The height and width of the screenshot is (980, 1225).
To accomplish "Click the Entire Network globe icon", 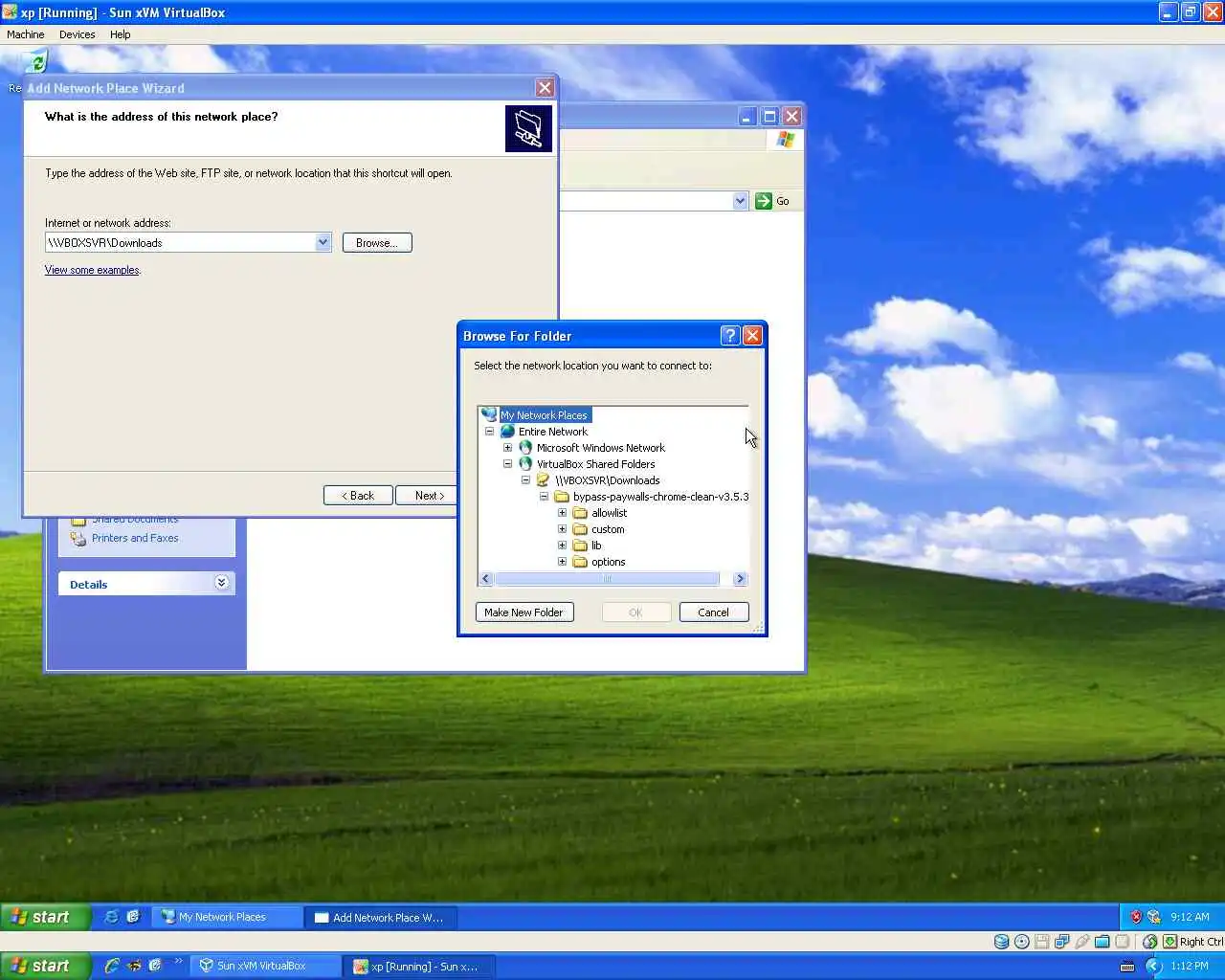I will [507, 432].
